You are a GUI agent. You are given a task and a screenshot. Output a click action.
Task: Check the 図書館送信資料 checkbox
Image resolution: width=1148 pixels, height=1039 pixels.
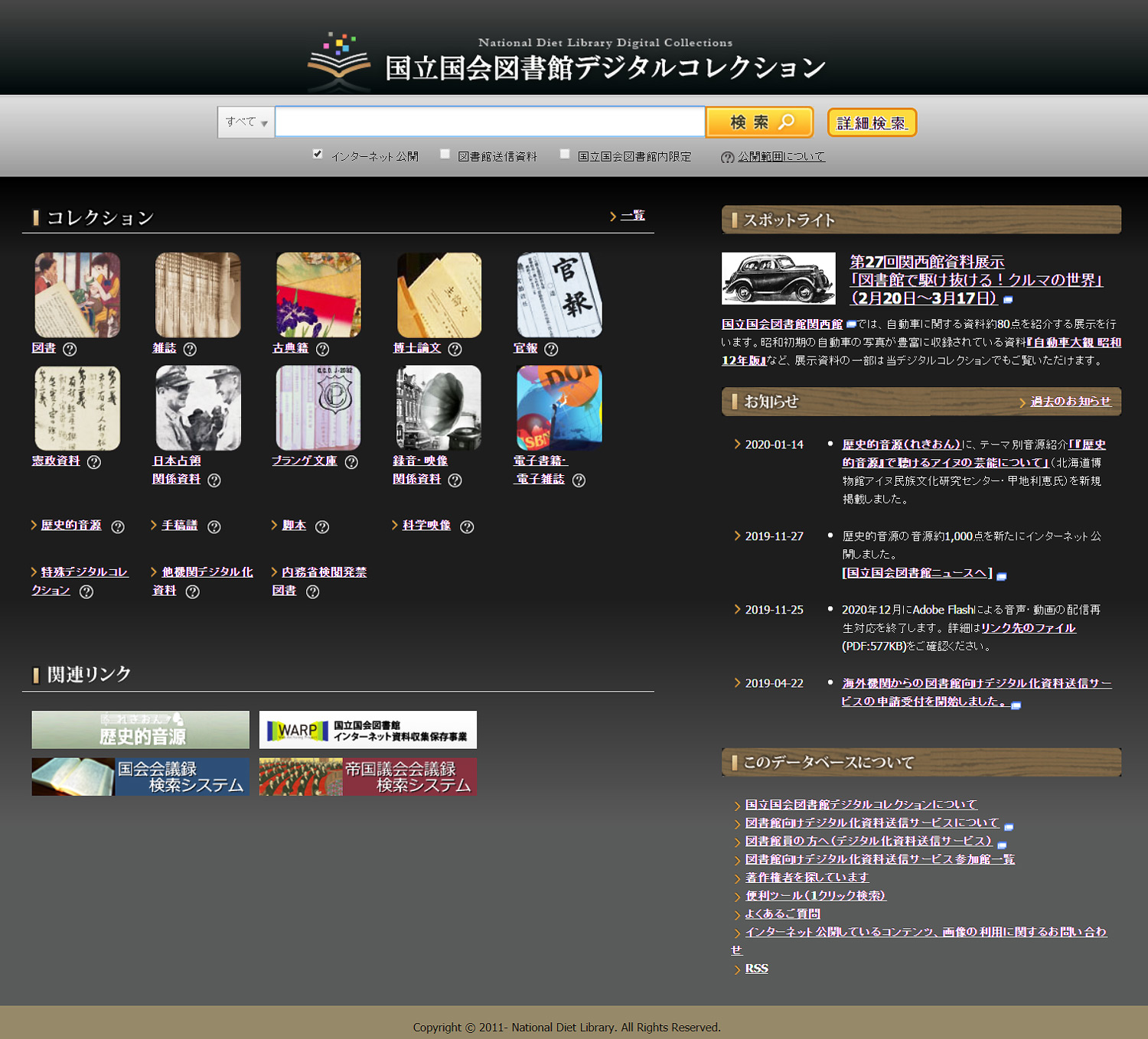445,154
